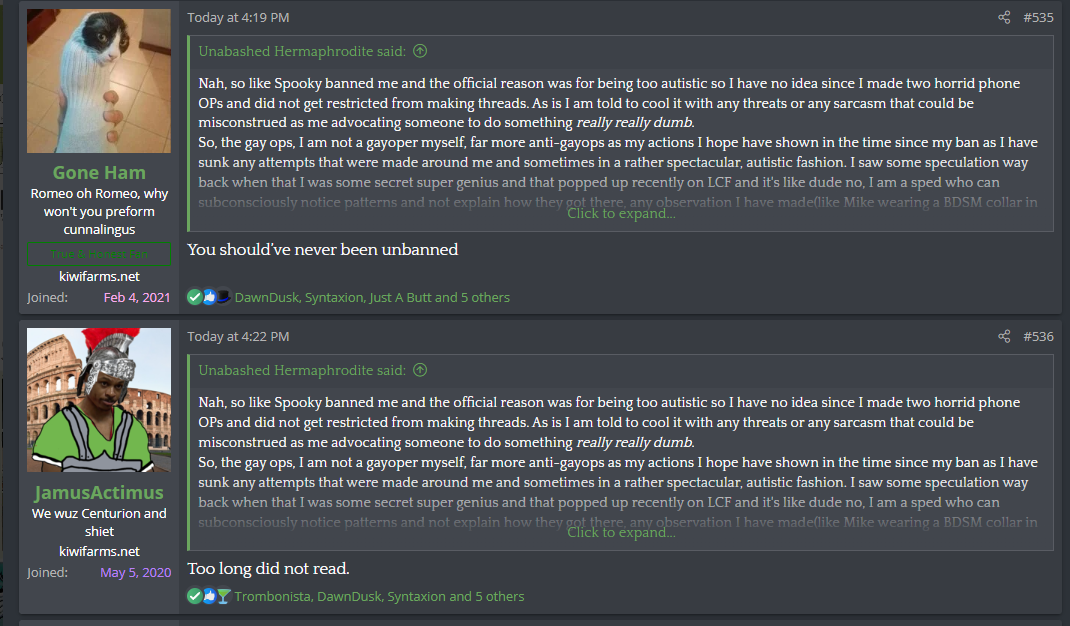Viewport: 1070px width, 626px height.
Task: Click the share icon on post #535
Action: (x=1004, y=17)
